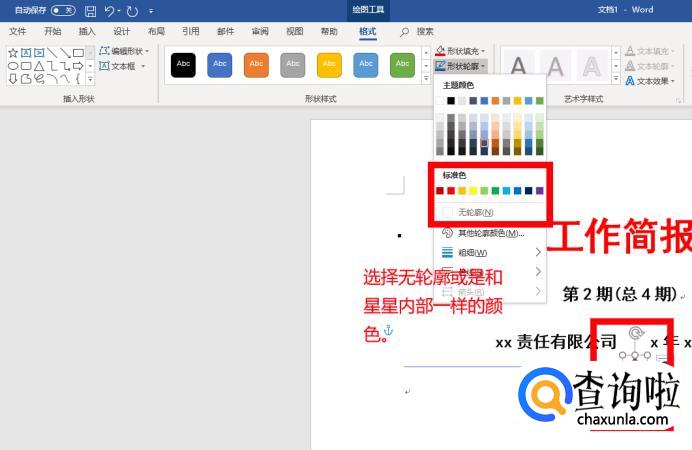Click the search magnifier icon in the ribbon
This screenshot has height=450, width=692.
tap(404, 32)
